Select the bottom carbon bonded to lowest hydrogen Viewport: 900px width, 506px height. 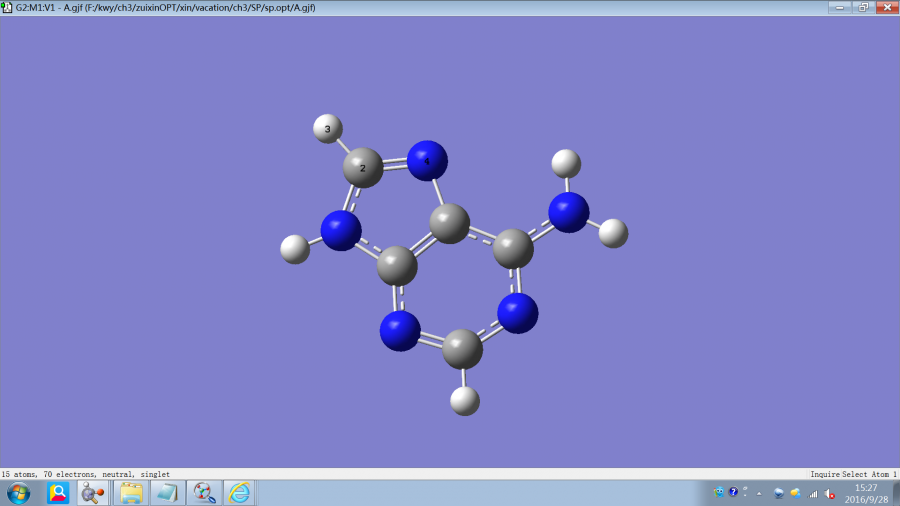(x=462, y=349)
